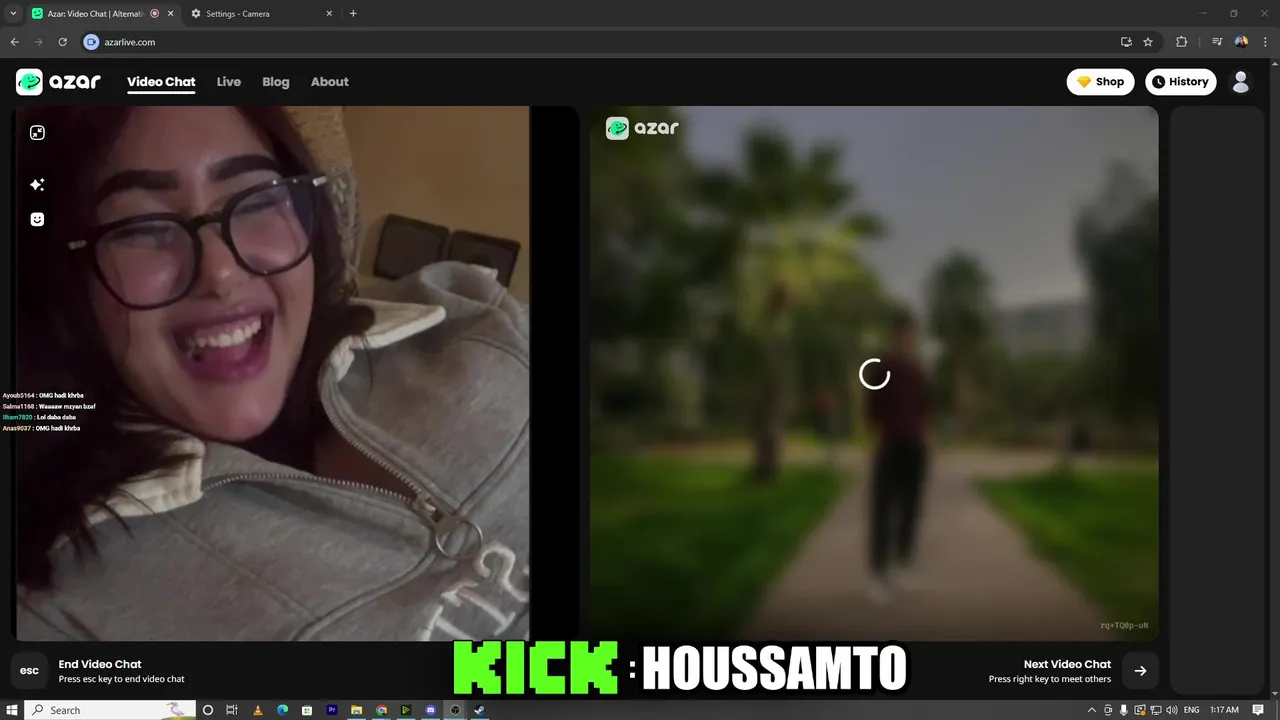Image resolution: width=1280 pixels, height=720 pixels.
Task: Click the remote video loading area
Action: click(874, 374)
